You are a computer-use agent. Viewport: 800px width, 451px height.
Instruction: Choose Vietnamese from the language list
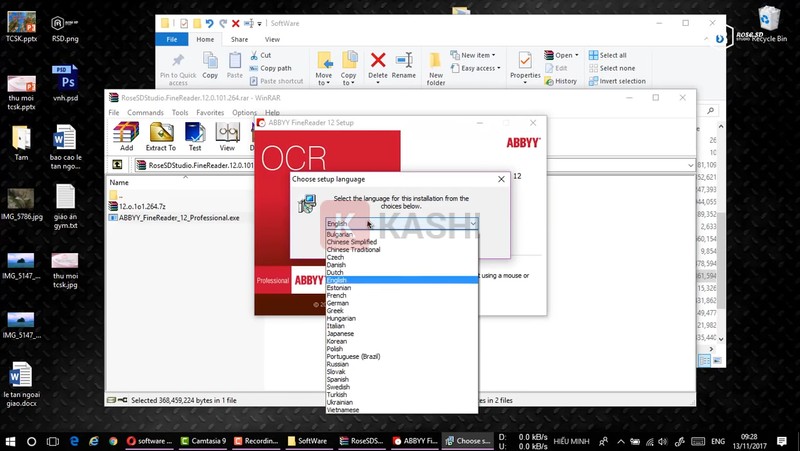tap(343, 410)
